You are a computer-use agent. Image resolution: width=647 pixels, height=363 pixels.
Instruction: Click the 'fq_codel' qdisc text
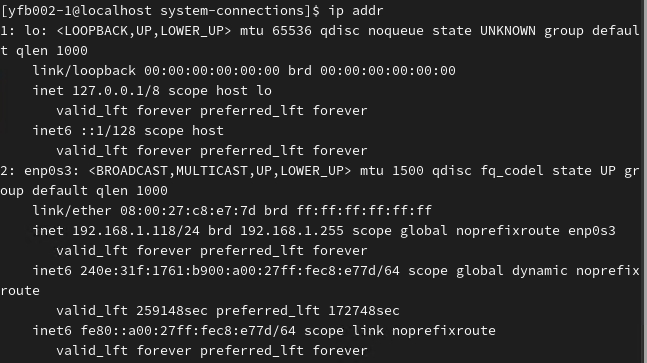click(x=512, y=171)
